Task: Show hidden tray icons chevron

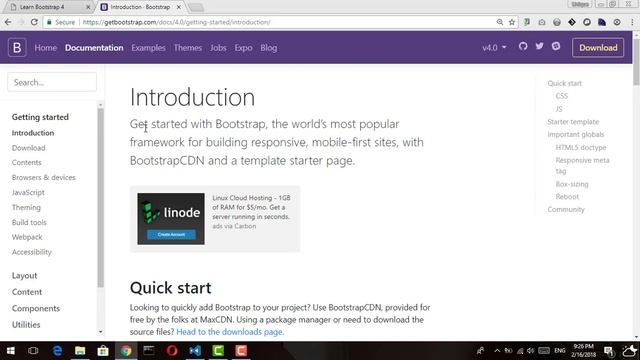Action: tap(497, 351)
